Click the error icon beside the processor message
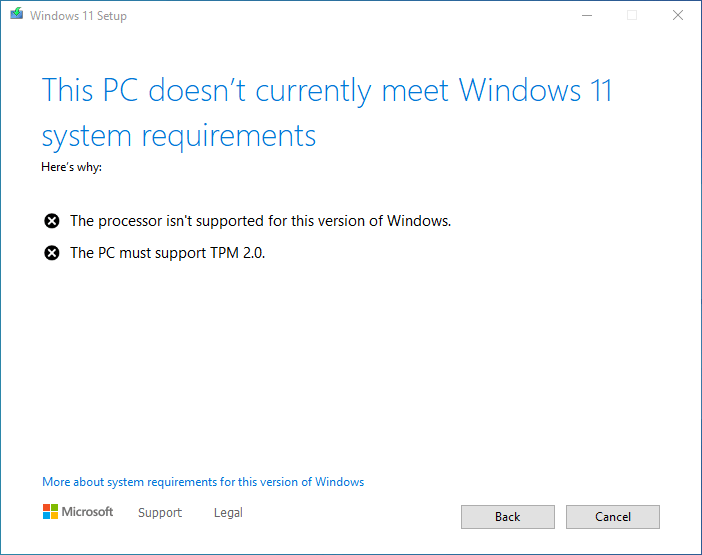Screen dimensions: 702x555 (x=51, y=221)
